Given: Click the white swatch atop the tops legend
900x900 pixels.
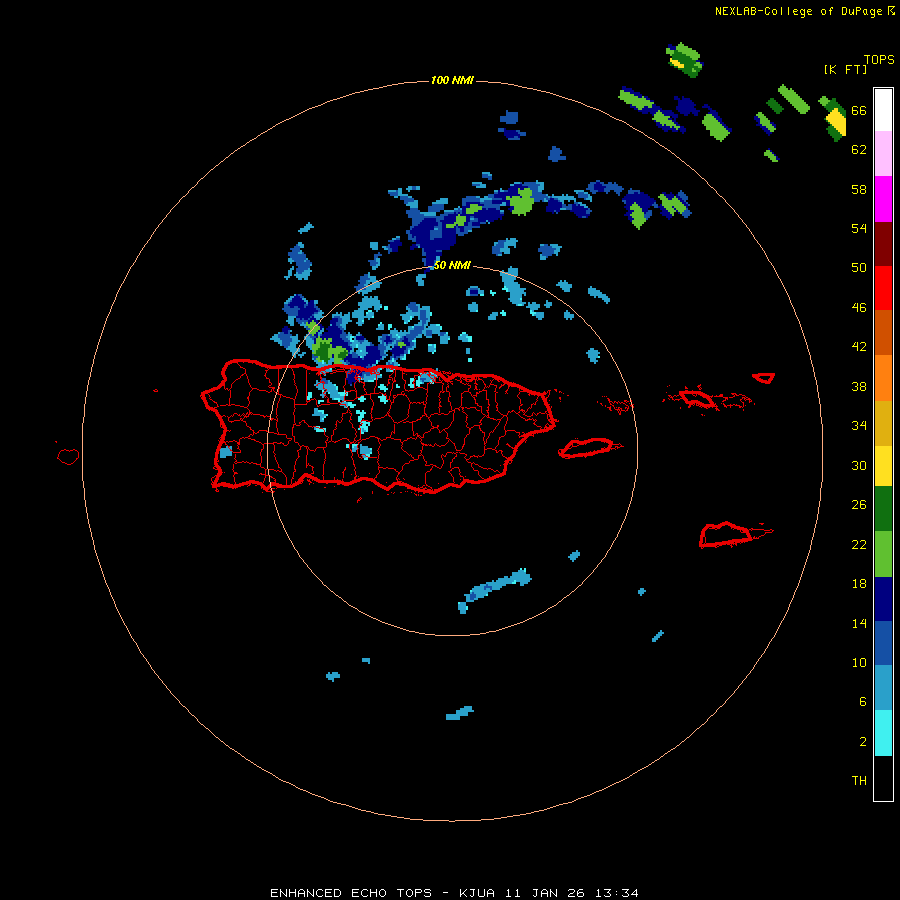Looking at the screenshot, I should 883,110.
